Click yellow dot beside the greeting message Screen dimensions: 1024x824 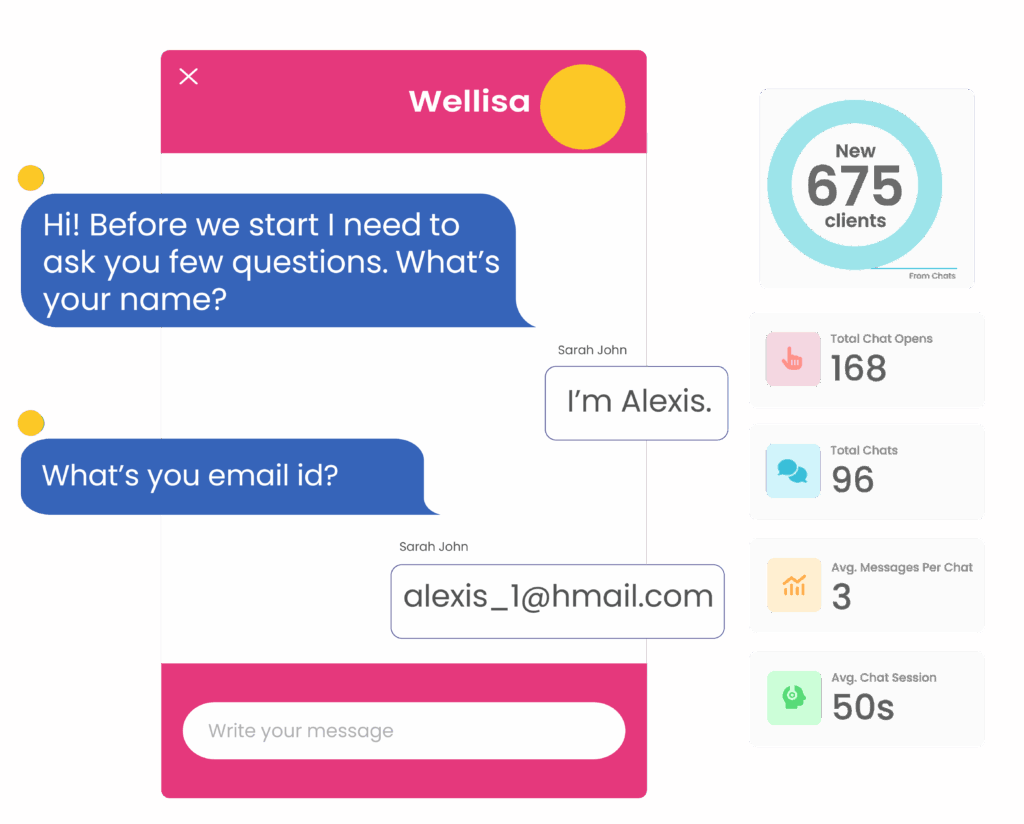(x=31, y=179)
